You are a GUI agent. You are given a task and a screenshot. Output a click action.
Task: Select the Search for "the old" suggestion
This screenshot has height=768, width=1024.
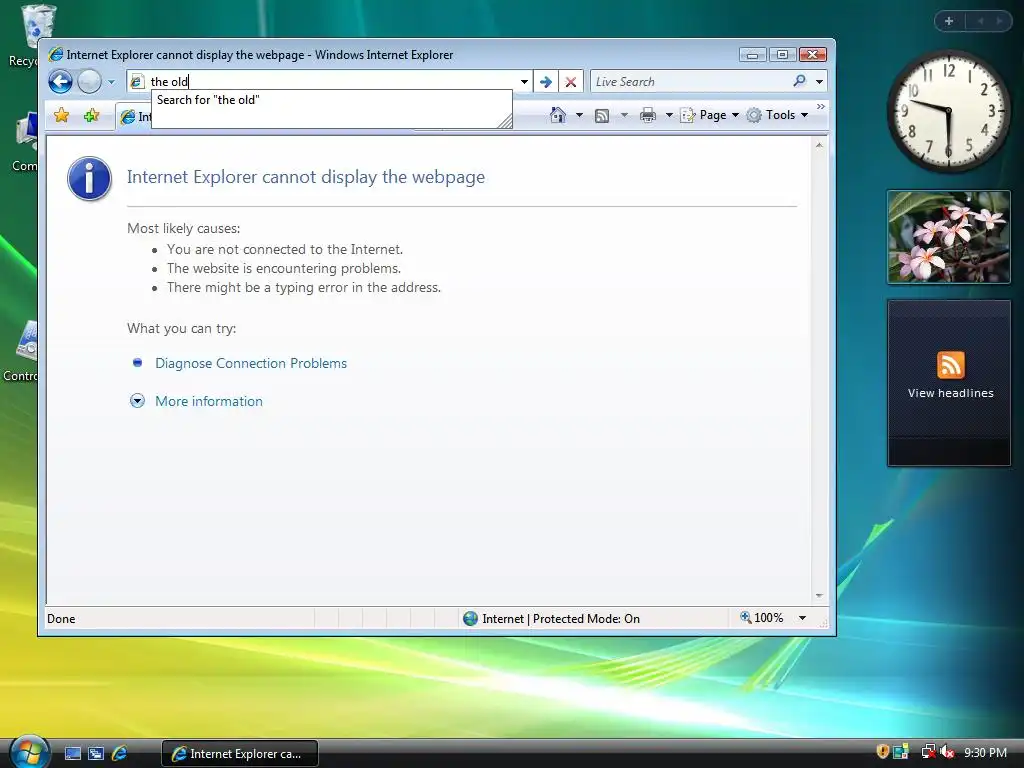click(331, 100)
